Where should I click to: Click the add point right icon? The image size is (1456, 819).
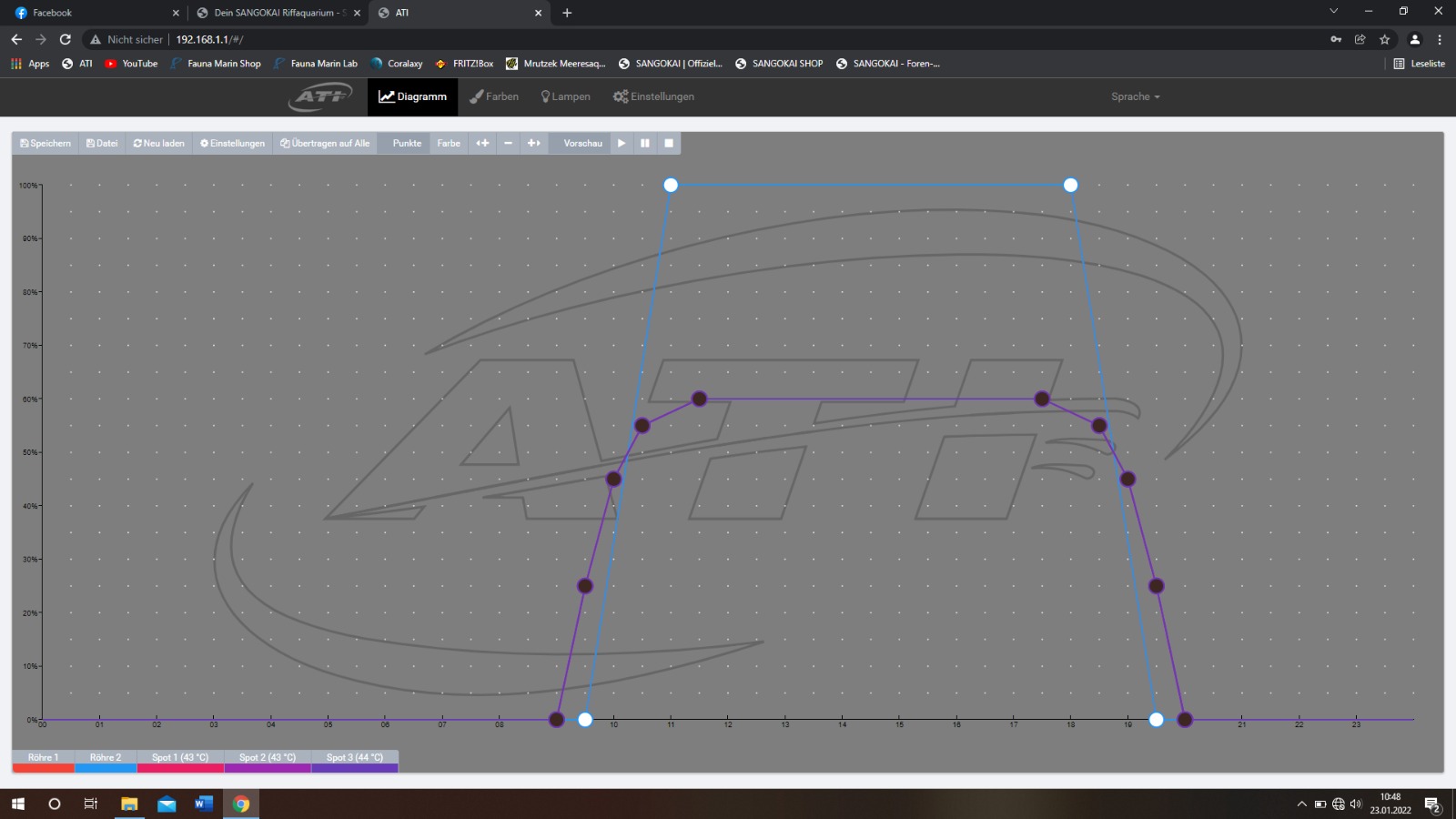point(534,143)
